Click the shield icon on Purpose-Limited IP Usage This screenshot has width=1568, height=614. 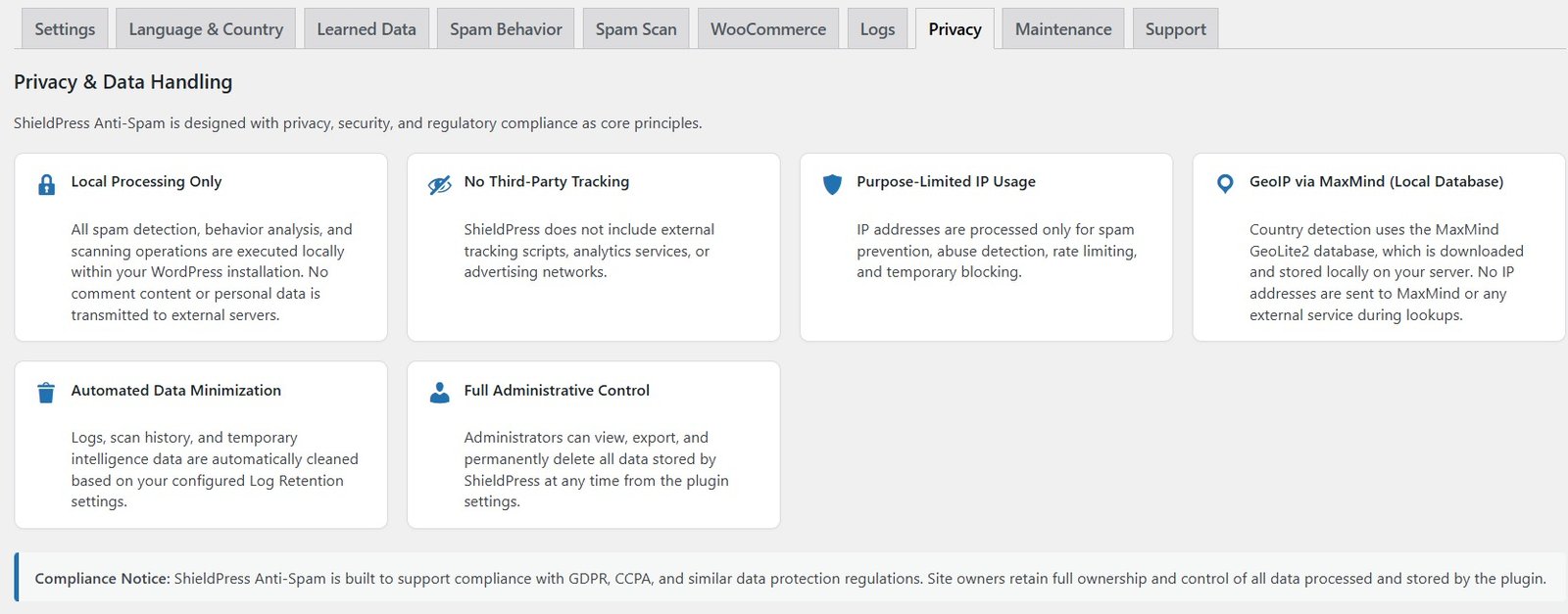[x=831, y=184]
